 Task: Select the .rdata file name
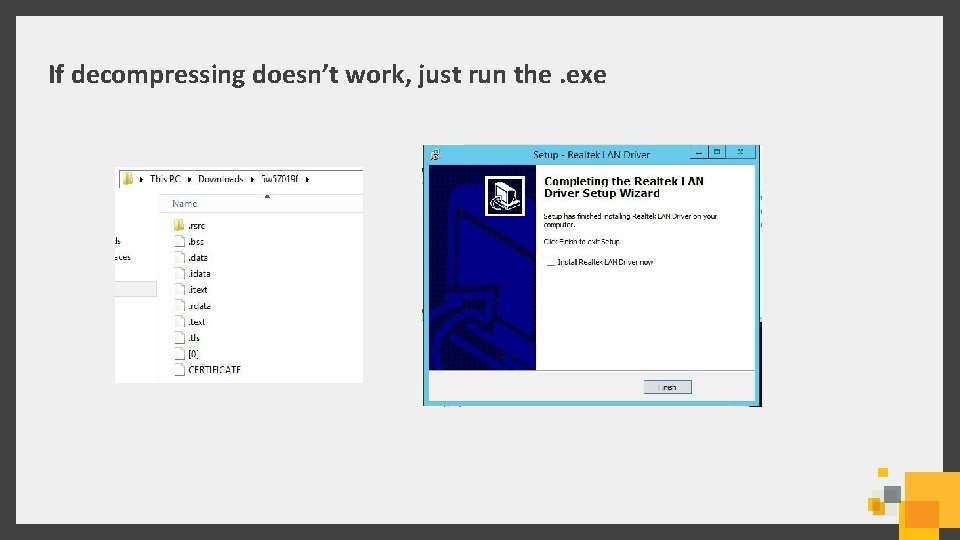pyautogui.click(x=200, y=306)
